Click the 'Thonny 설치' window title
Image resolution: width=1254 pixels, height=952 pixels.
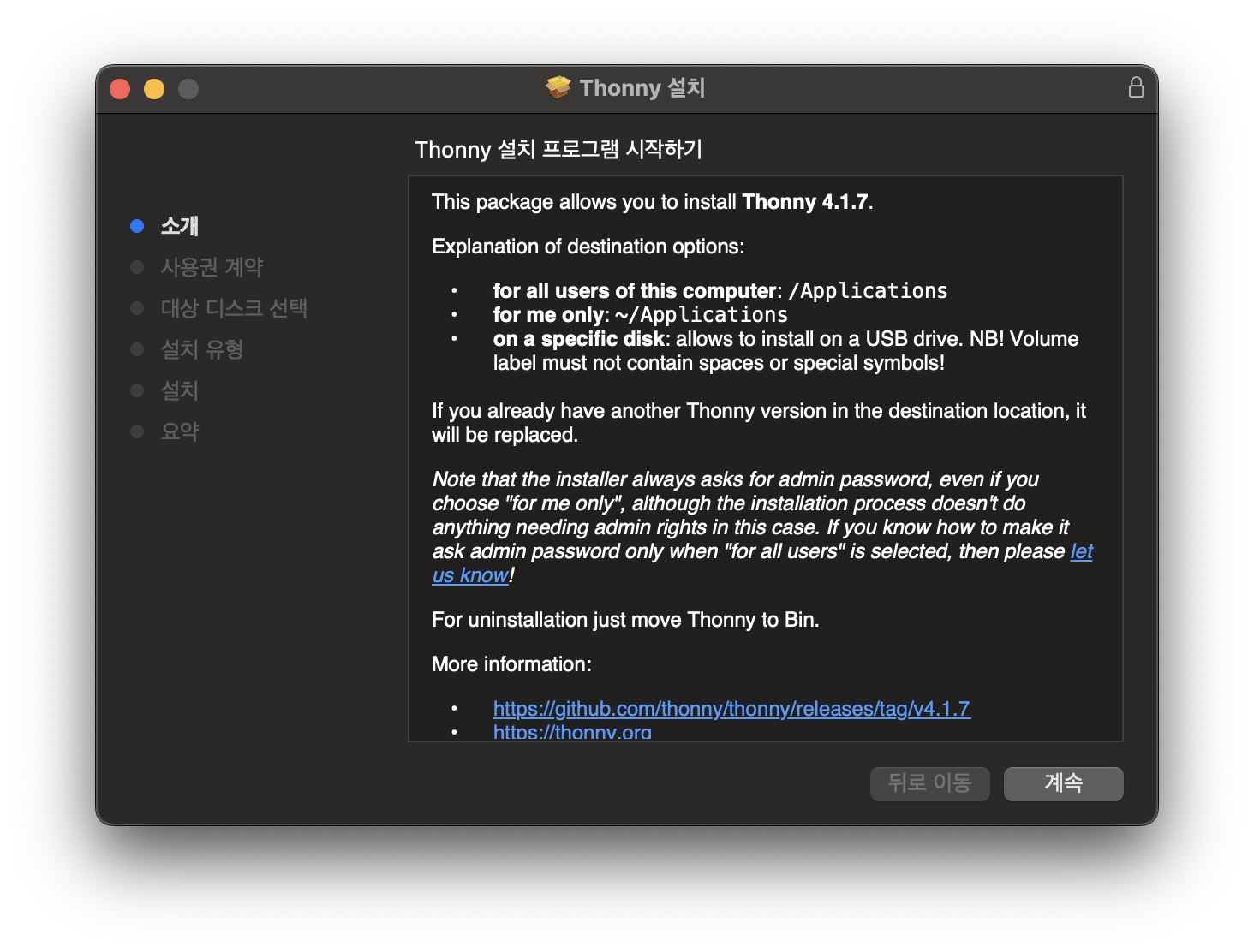pyautogui.click(x=642, y=87)
